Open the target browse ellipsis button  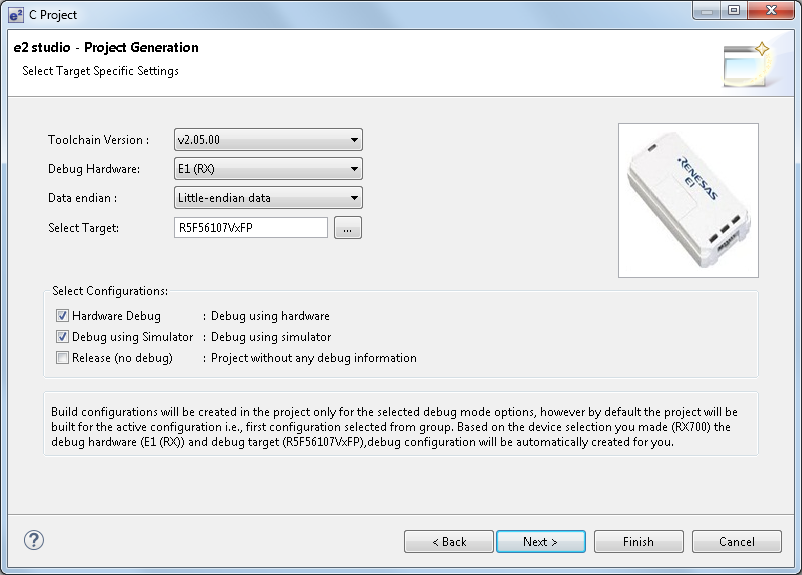click(x=348, y=228)
